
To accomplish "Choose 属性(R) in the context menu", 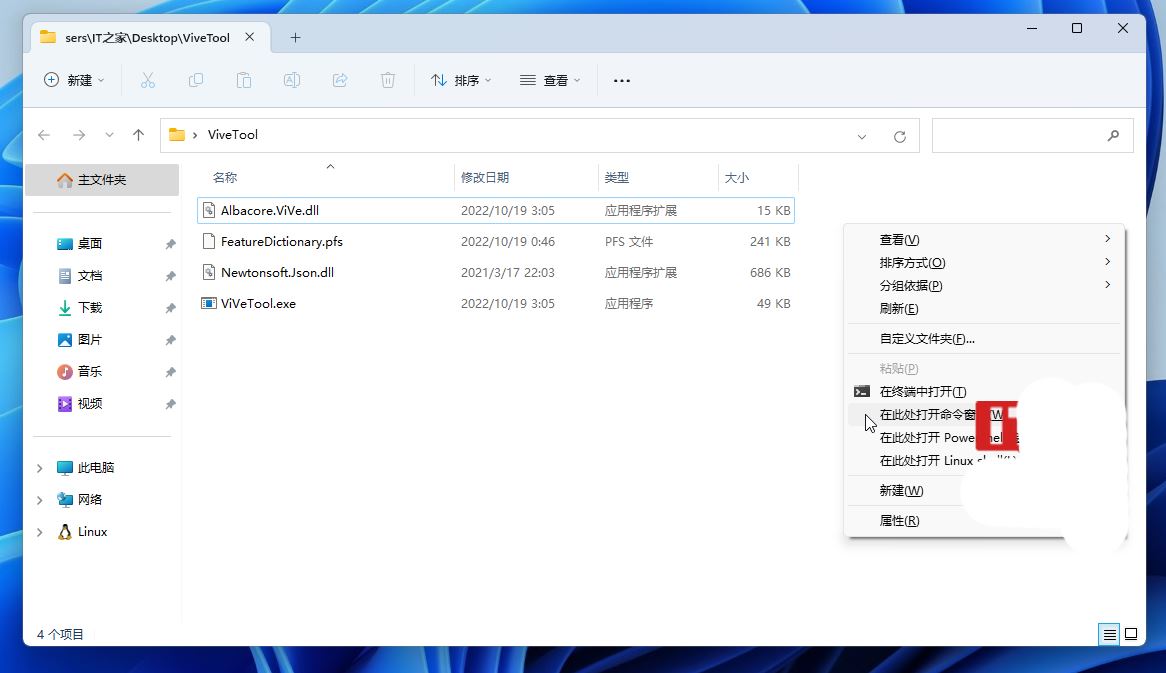I will 899,521.
